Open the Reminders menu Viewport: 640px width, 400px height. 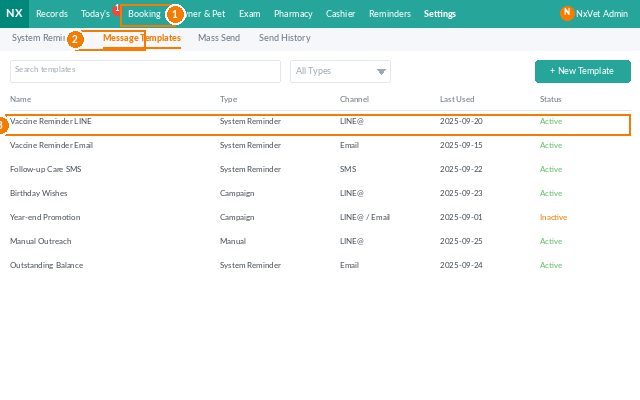390,14
